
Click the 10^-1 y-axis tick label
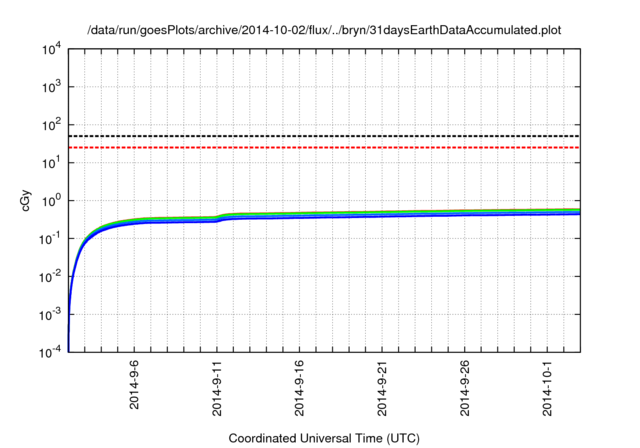click(x=50, y=238)
